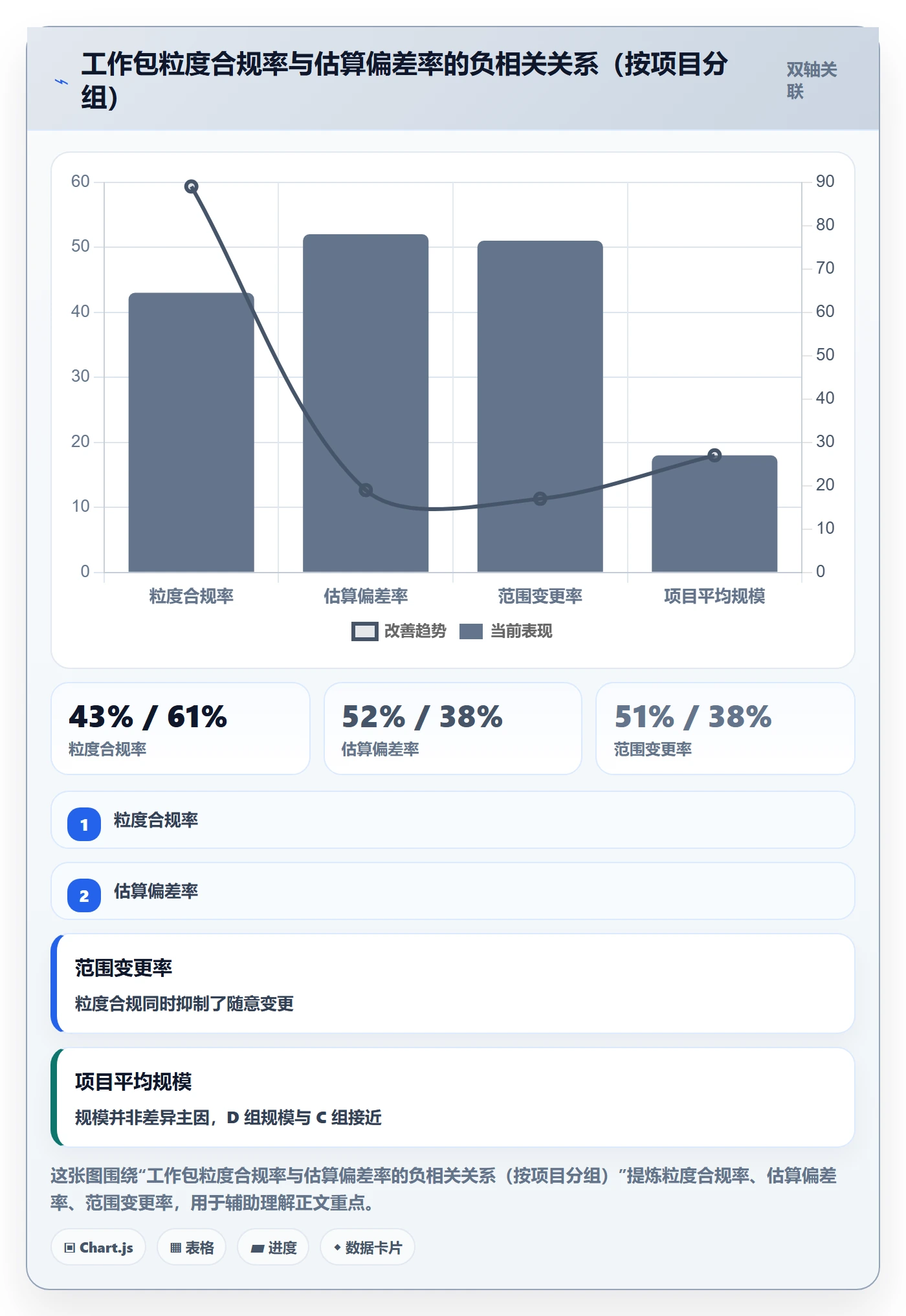Click the blue number 2 badge

click(x=84, y=895)
